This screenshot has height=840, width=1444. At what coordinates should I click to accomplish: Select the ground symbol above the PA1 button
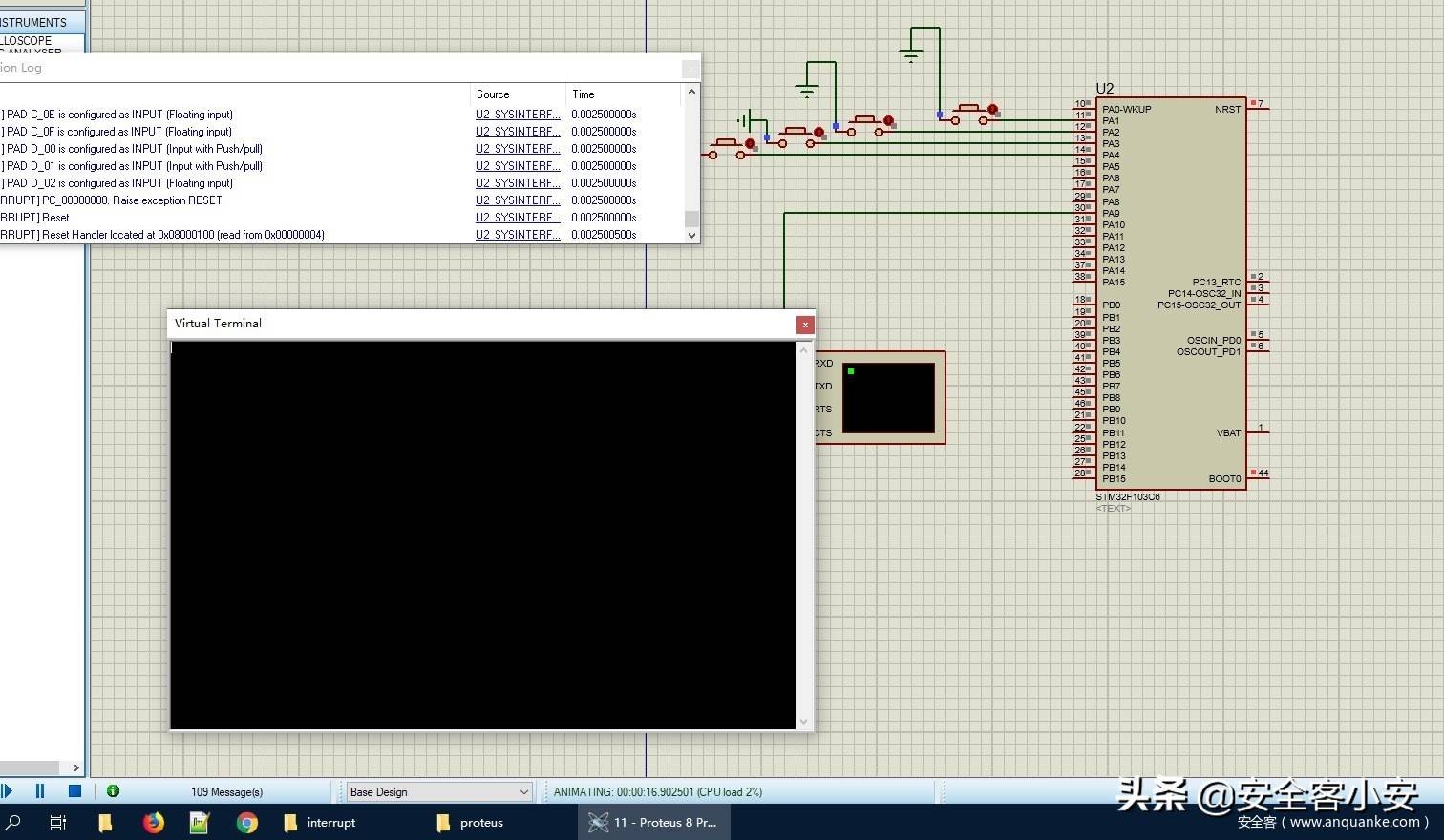[910, 56]
